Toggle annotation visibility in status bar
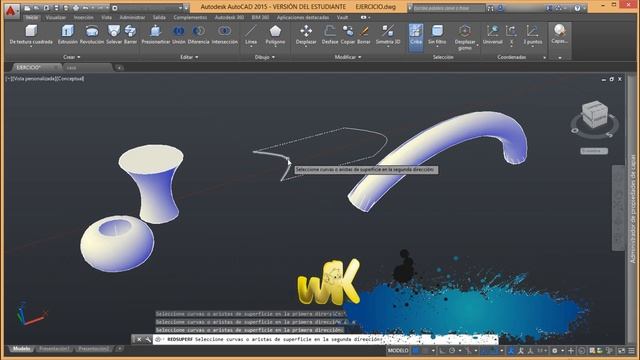640x360 pixels. [521, 351]
